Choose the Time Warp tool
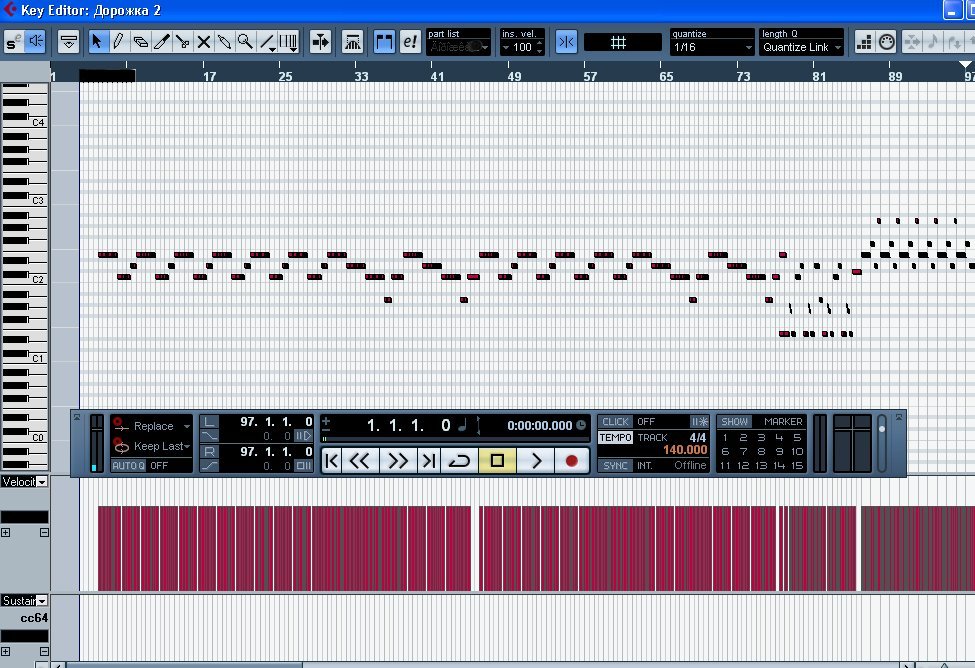 click(289, 42)
